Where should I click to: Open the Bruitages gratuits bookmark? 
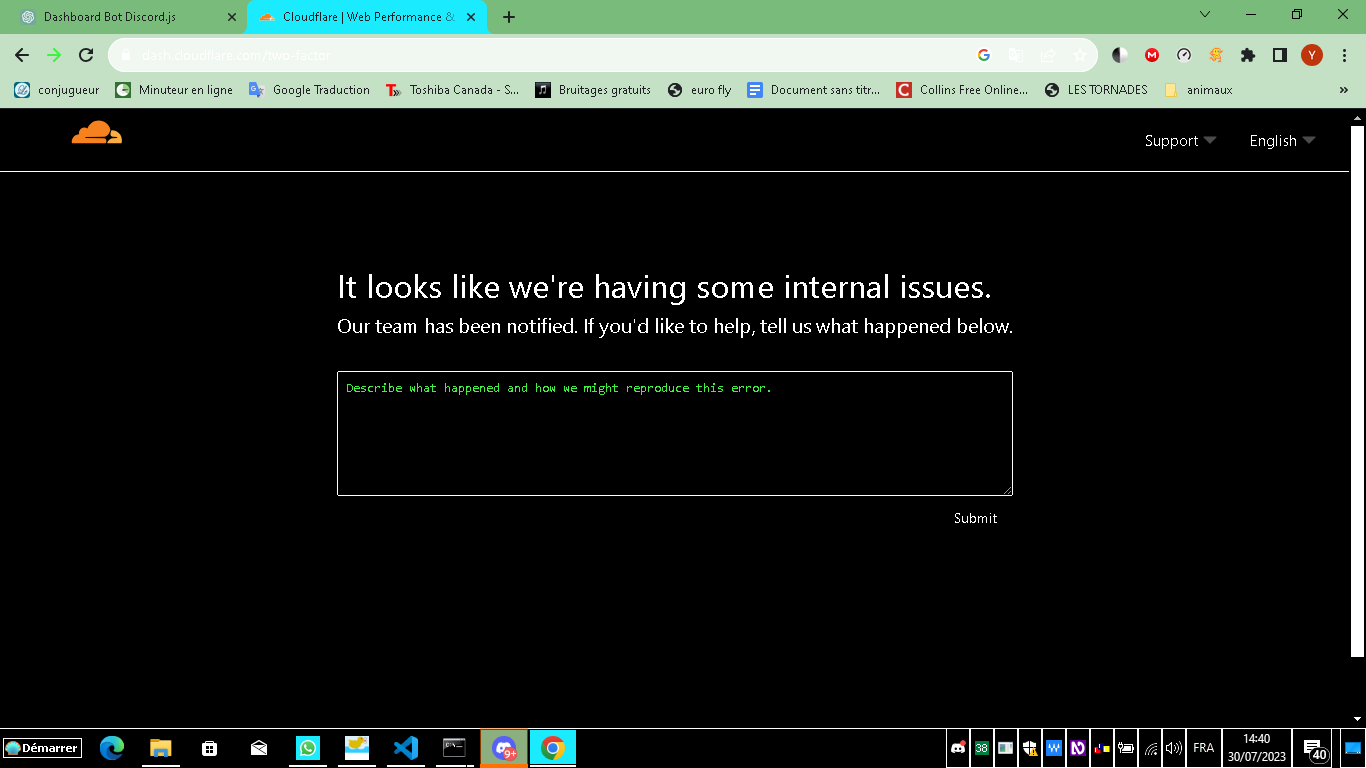click(593, 90)
